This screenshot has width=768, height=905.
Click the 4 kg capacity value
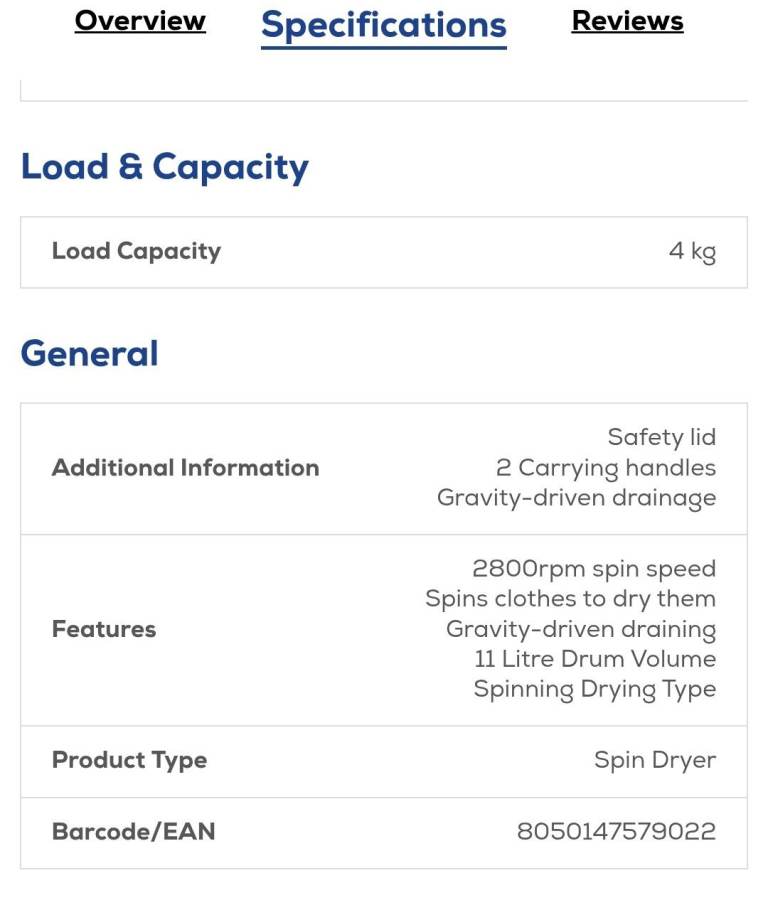[692, 252]
